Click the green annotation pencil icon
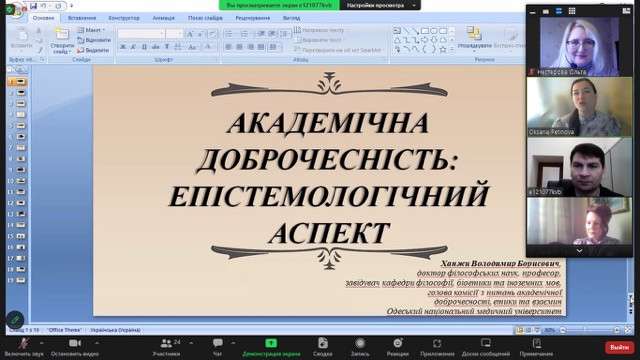Screen dimensions: 640x360 (15, 320)
